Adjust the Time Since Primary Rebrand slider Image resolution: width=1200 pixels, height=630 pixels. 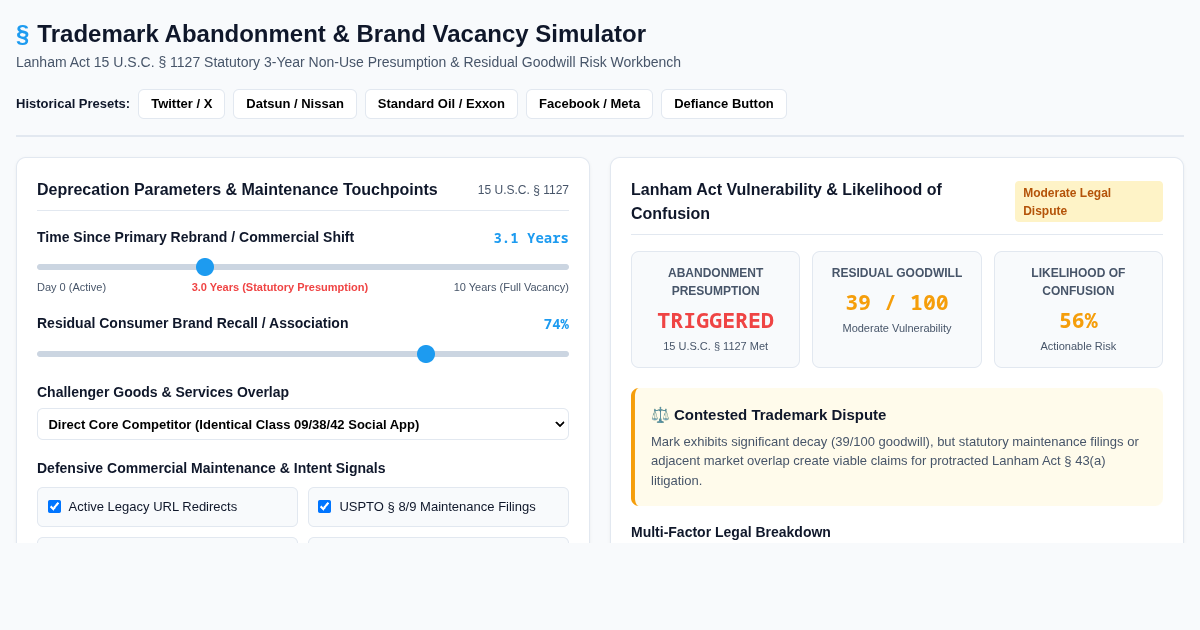click(303, 267)
